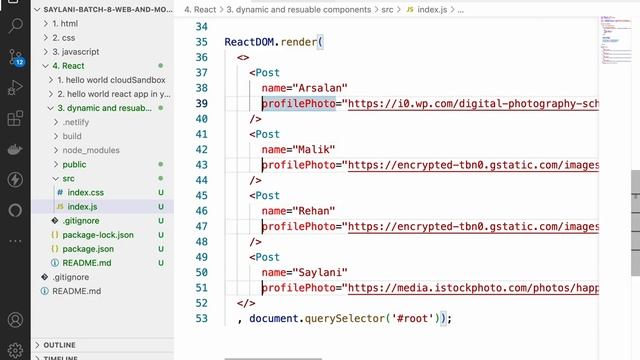Image resolution: width=640 pixels, height=360 pixels.
Task: Click name="Malik" attribute
Action: point(298,150)
